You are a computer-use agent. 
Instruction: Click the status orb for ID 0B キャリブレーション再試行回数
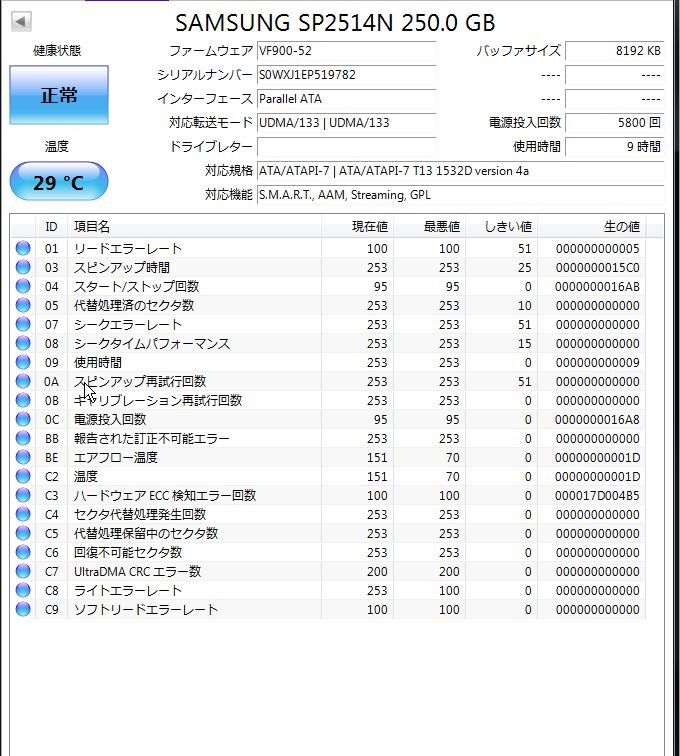23,400
